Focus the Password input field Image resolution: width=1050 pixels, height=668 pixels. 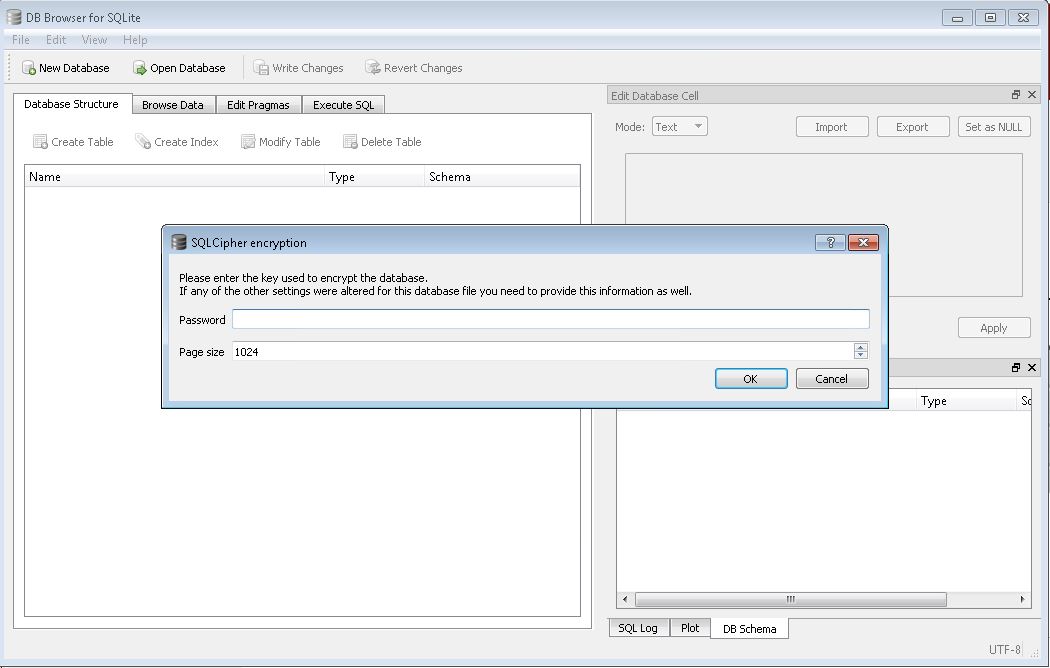[x=550, y=319]
